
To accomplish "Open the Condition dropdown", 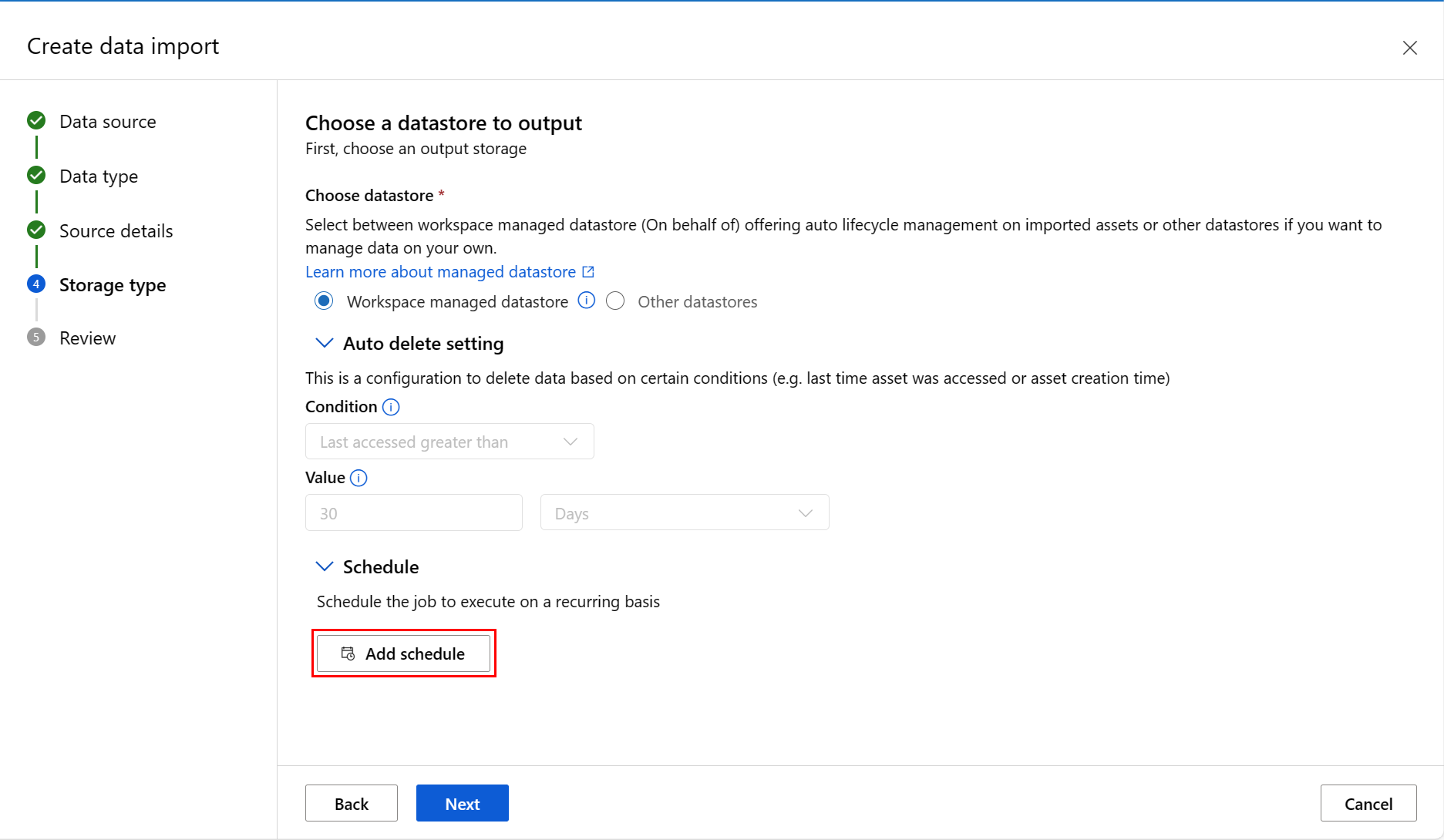I will click(449, 442).
